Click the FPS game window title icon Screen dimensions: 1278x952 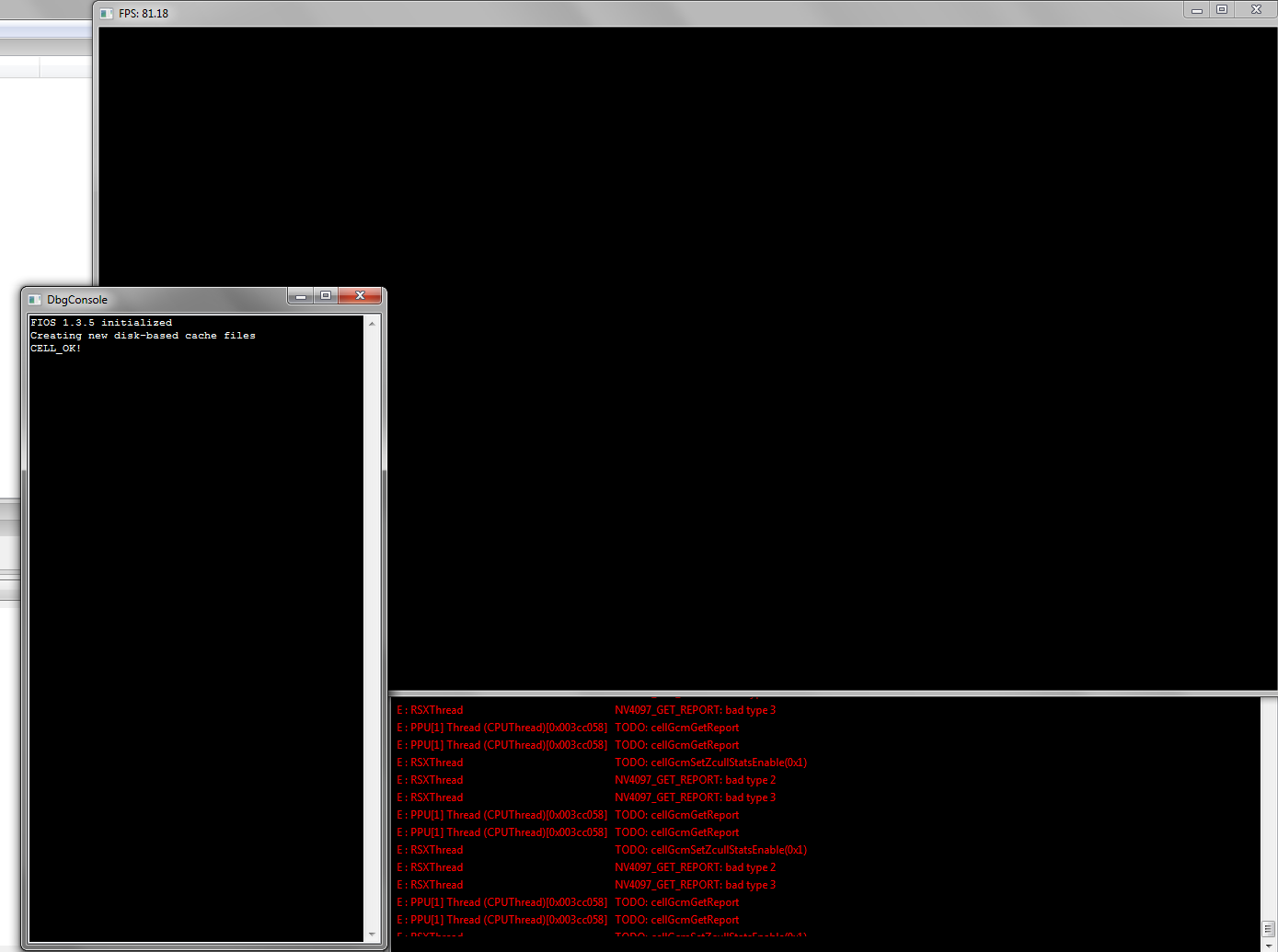click(107, 14)
